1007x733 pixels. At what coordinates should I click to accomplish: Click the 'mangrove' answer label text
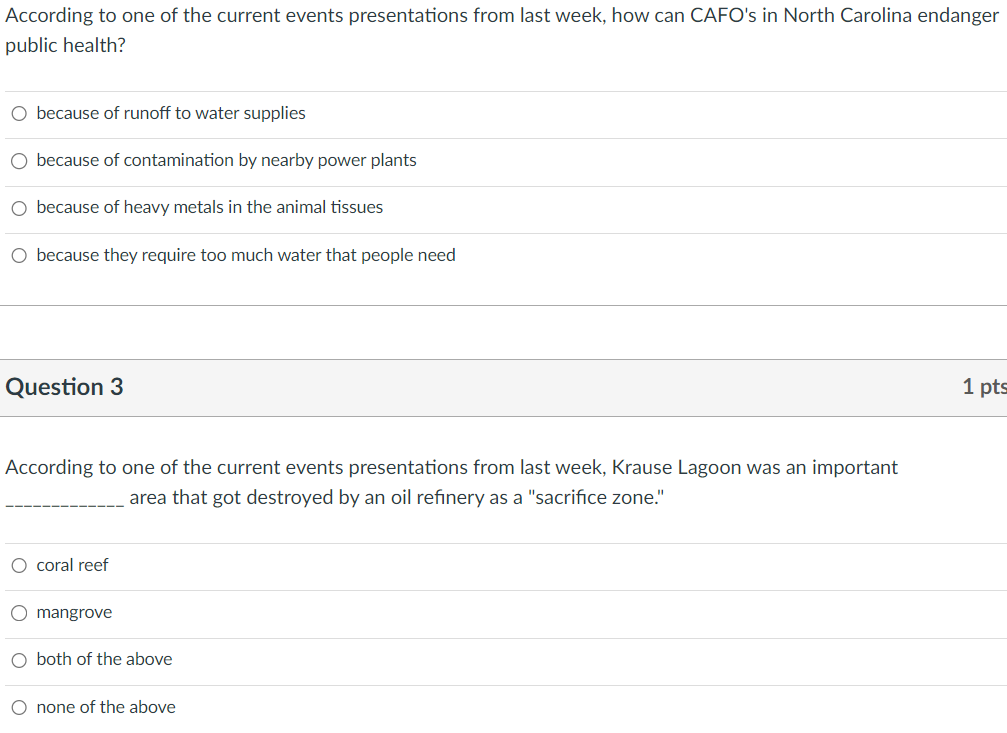point(74,612)
